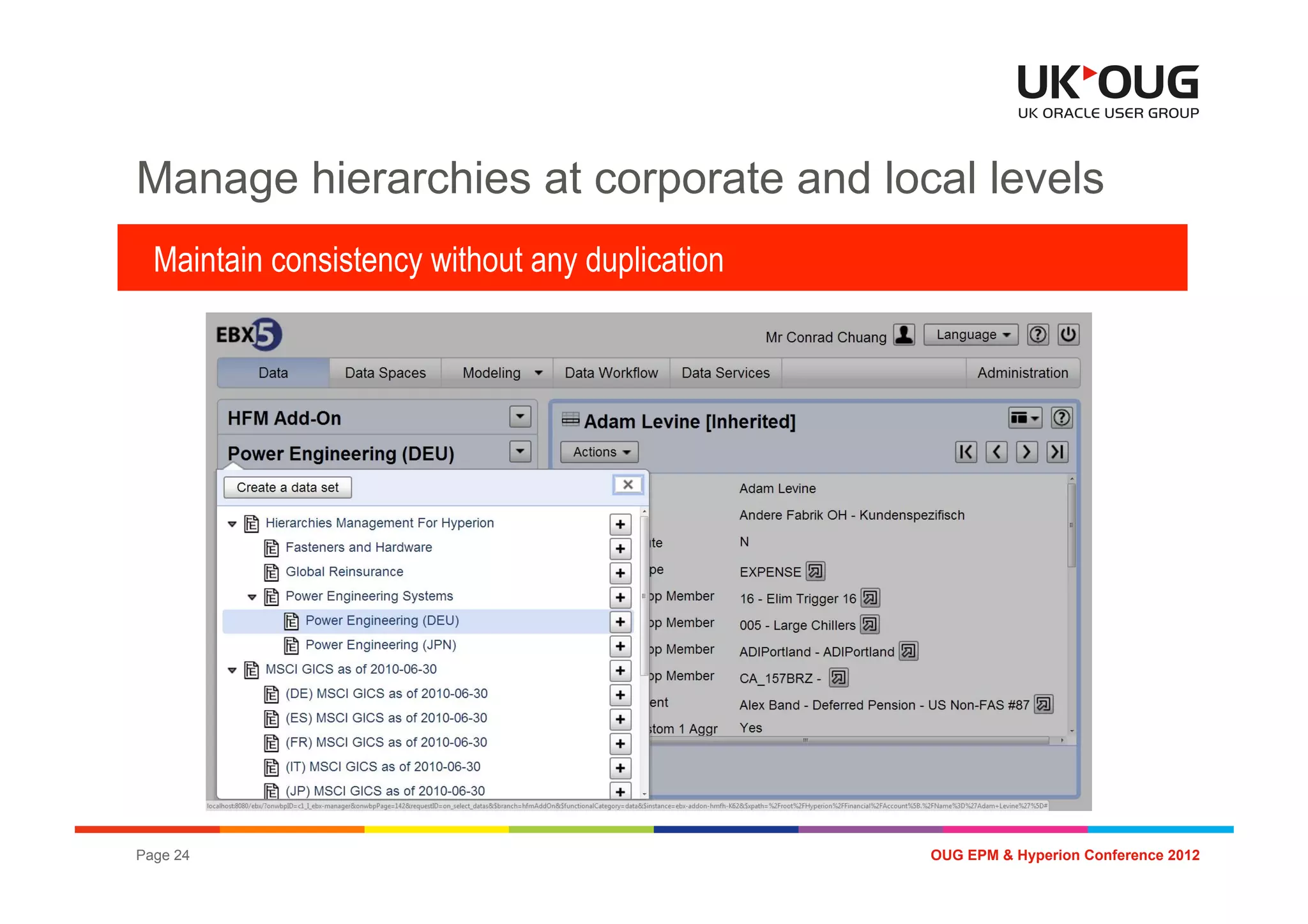Image resolution: width=1308 pixels, height=924 pixels.
Task: Go to previous record arrow
Action: click(996, 452)
